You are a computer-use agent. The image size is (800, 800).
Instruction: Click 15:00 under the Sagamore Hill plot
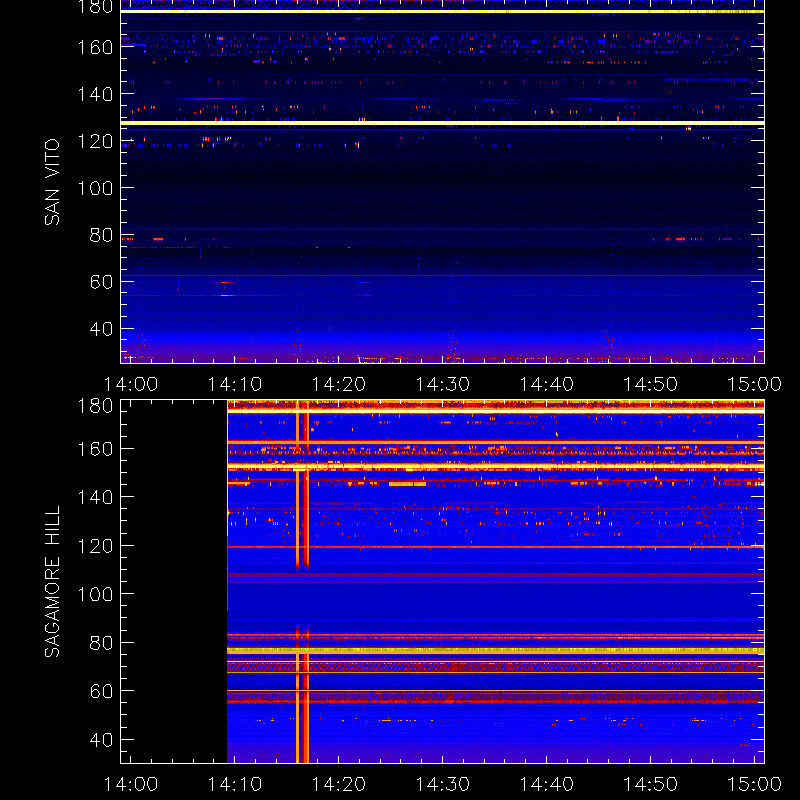(x=754, y=784)
